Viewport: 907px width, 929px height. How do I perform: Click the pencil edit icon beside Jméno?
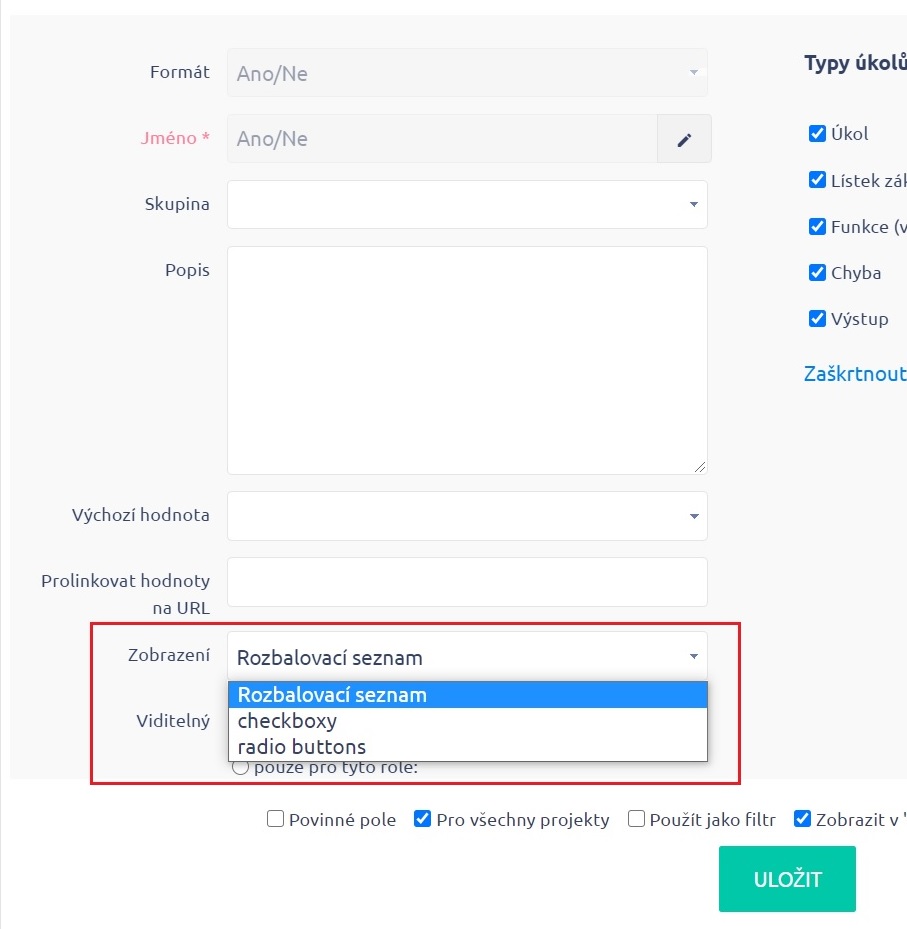click(x=684, y=139)
